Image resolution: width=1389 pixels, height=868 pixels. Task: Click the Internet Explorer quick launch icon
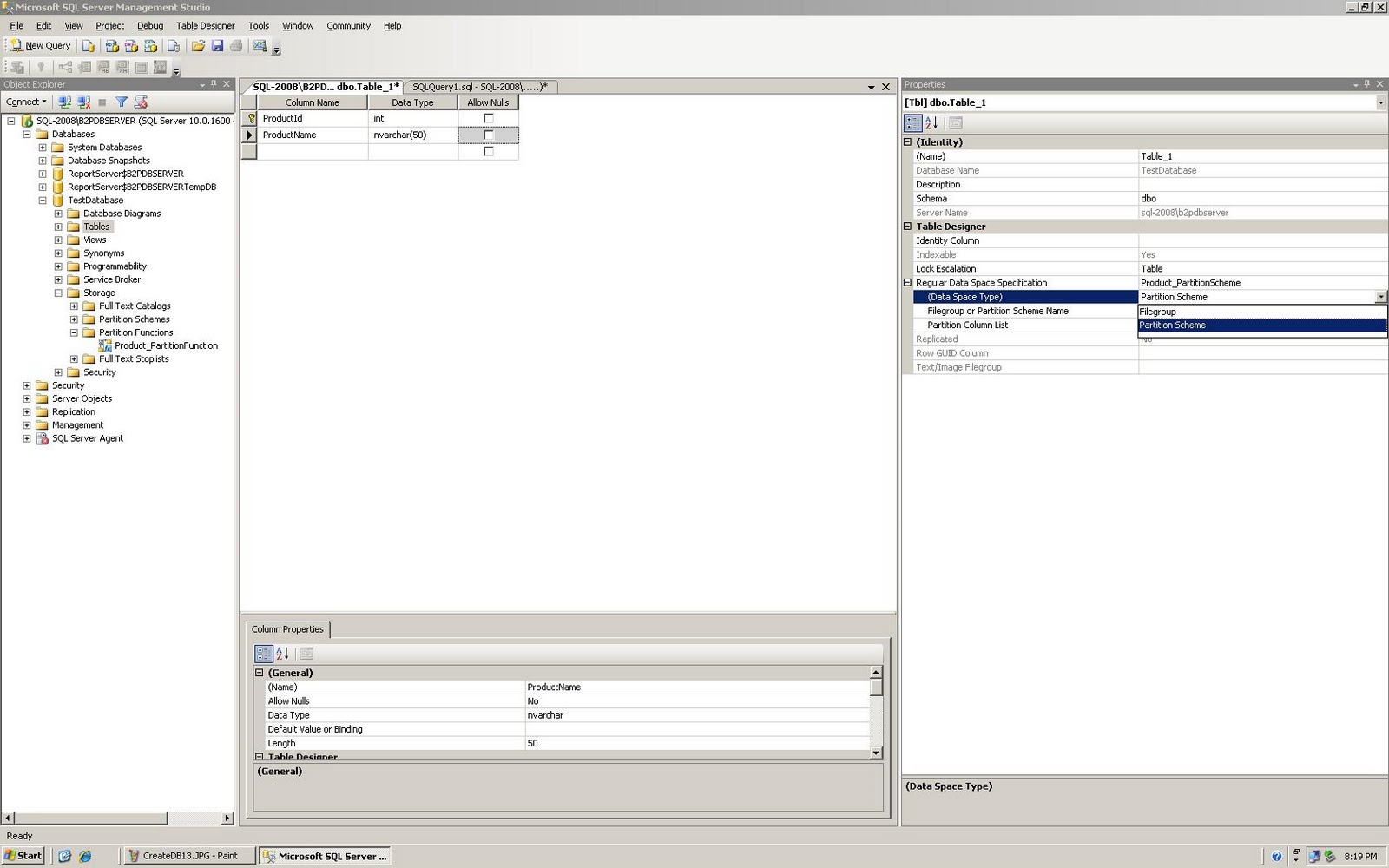pos(85,856)
